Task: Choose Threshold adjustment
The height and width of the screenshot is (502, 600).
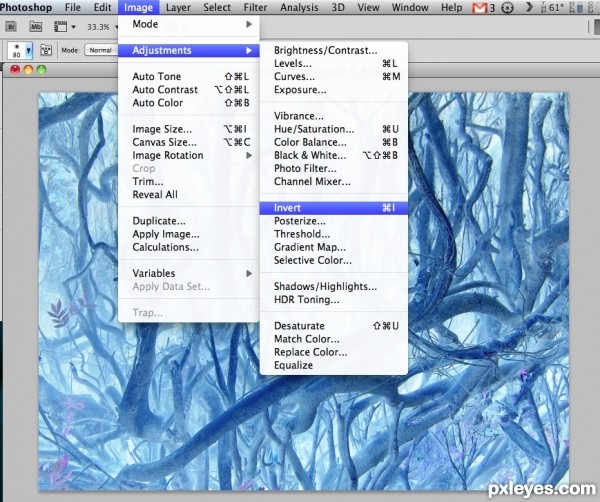Action: click(x=334, y=234)
